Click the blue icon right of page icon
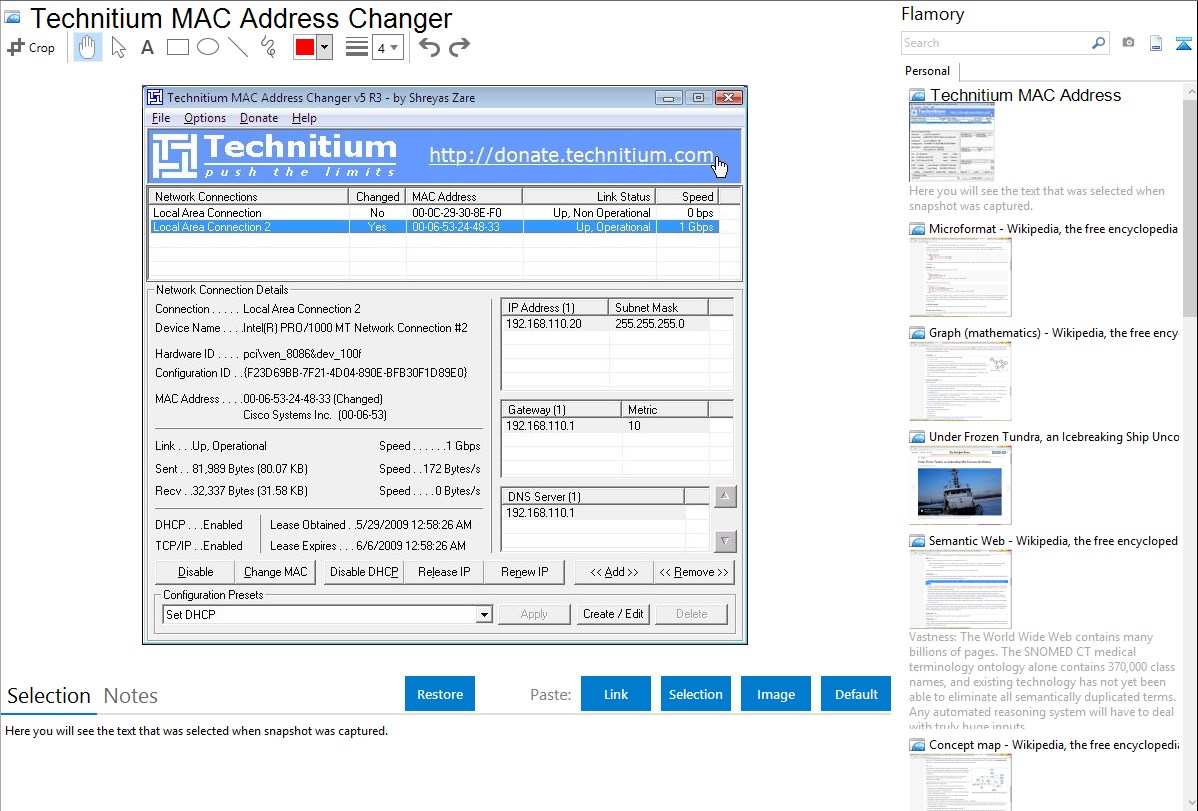This screenshot has width=1198, height=811. coord(1183,43)
